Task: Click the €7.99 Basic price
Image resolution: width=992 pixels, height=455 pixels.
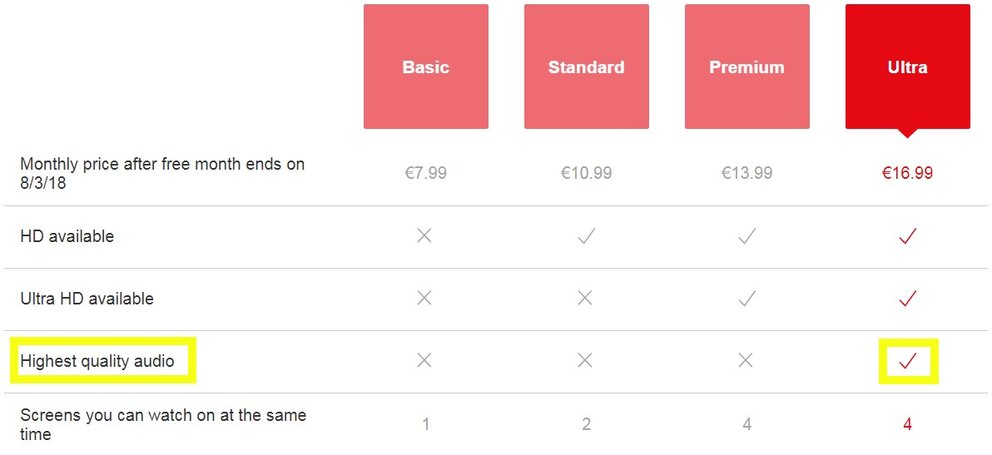Action: coord(426,173)
